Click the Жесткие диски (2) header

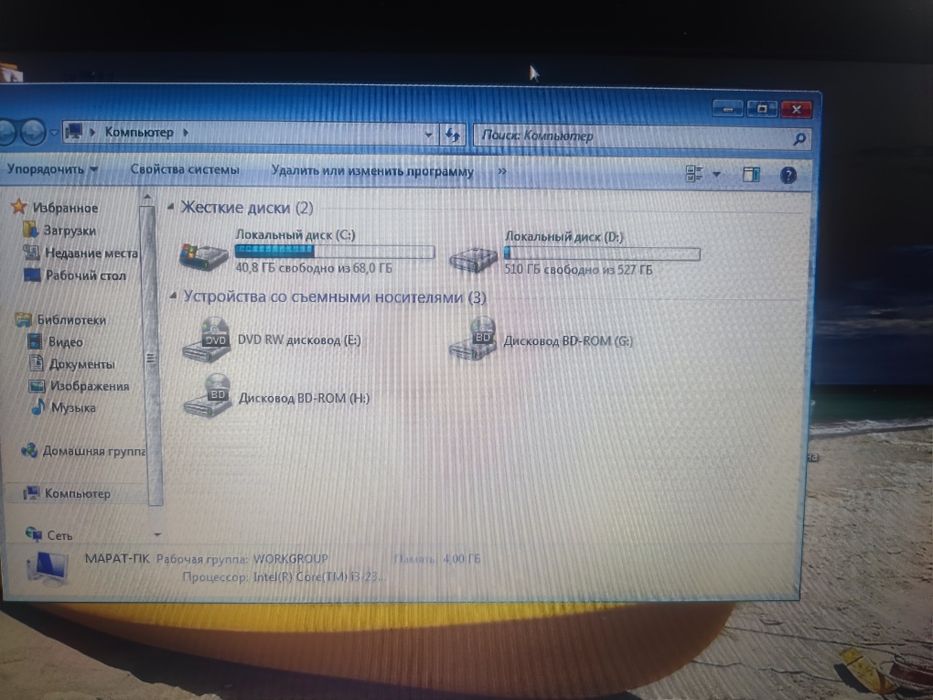tap(247, 208)
